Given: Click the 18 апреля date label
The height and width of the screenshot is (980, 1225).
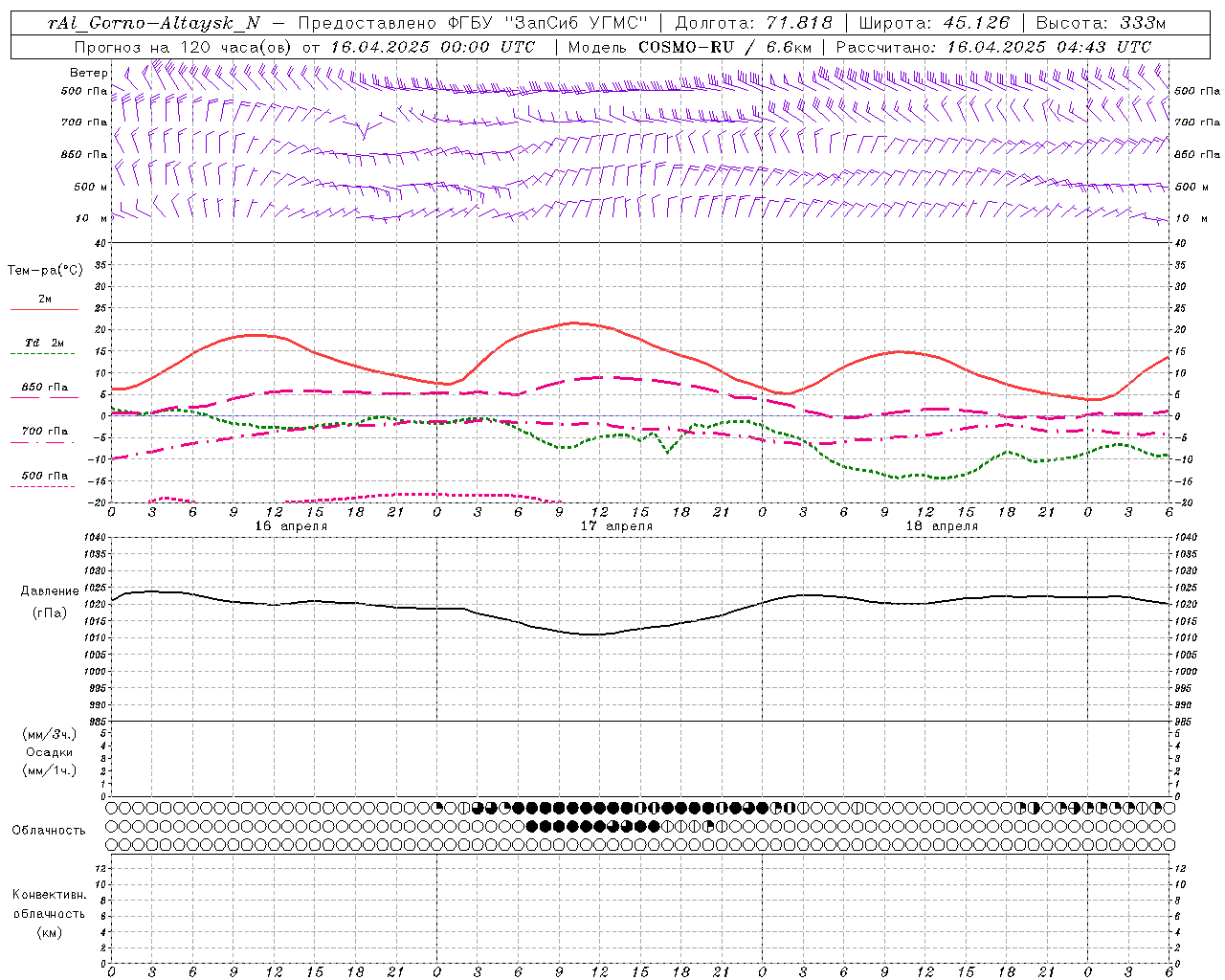Looking at the screenshot, I should coord(942,526).
